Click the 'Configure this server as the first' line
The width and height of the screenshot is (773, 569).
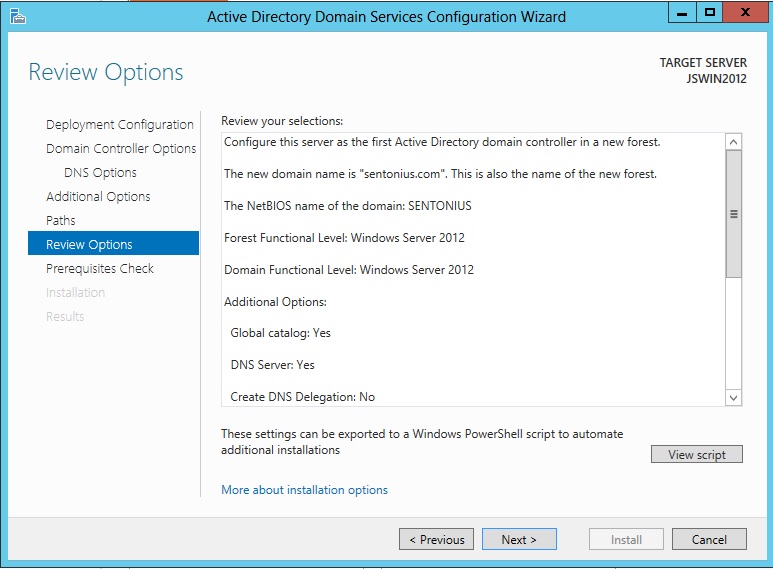click(442, 142)
